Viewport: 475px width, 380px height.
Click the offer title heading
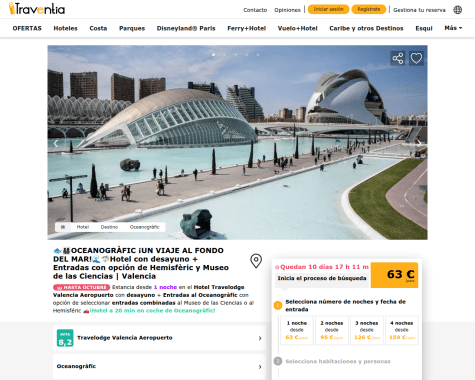(141, 263)
